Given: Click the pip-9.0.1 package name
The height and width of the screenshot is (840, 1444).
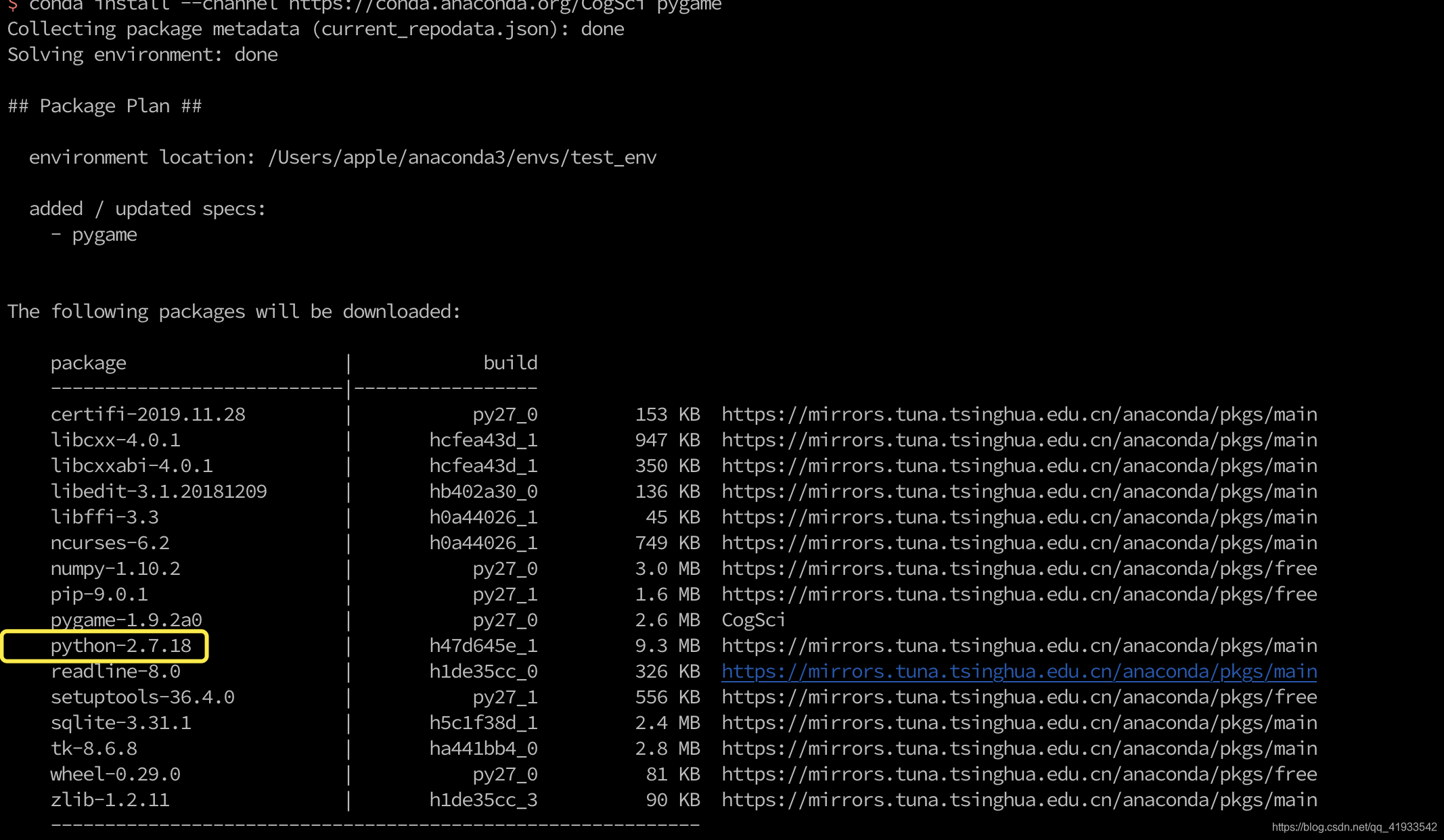Looking at the screenshot, I should click(99, 594).
